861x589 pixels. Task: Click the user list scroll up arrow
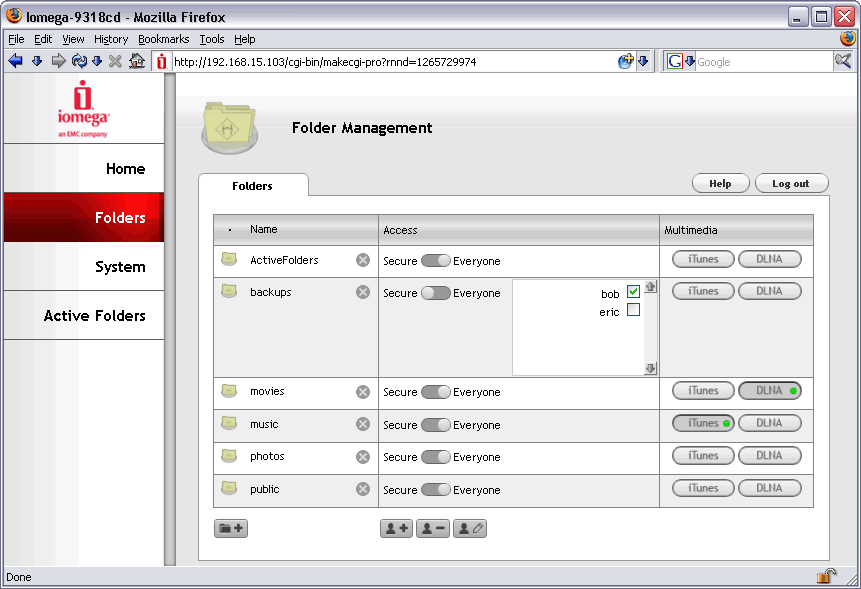[651, 287]
